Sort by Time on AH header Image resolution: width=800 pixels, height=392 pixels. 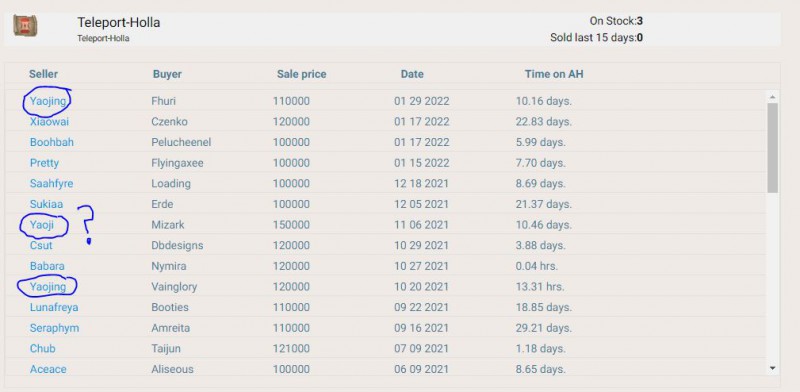coord(554,74)
